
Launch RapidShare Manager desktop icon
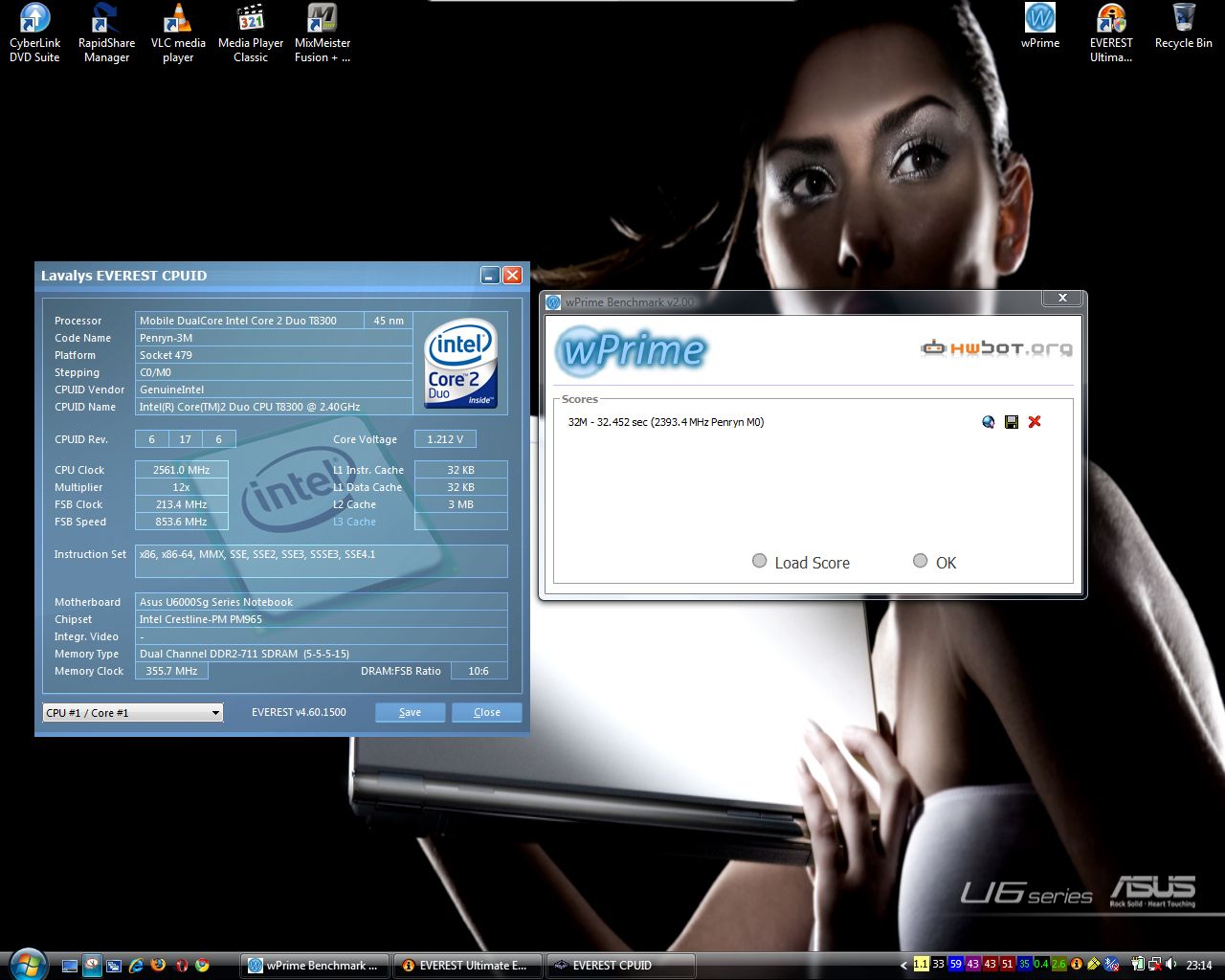click(x=106, y=33)
